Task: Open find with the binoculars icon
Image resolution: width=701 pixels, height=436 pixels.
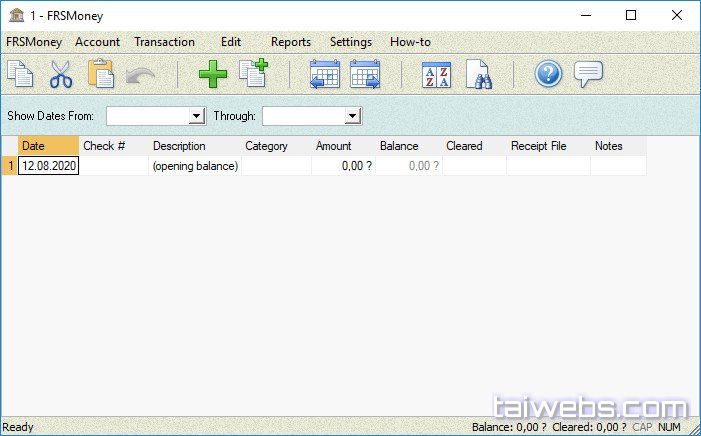Action: coord(478,75)
